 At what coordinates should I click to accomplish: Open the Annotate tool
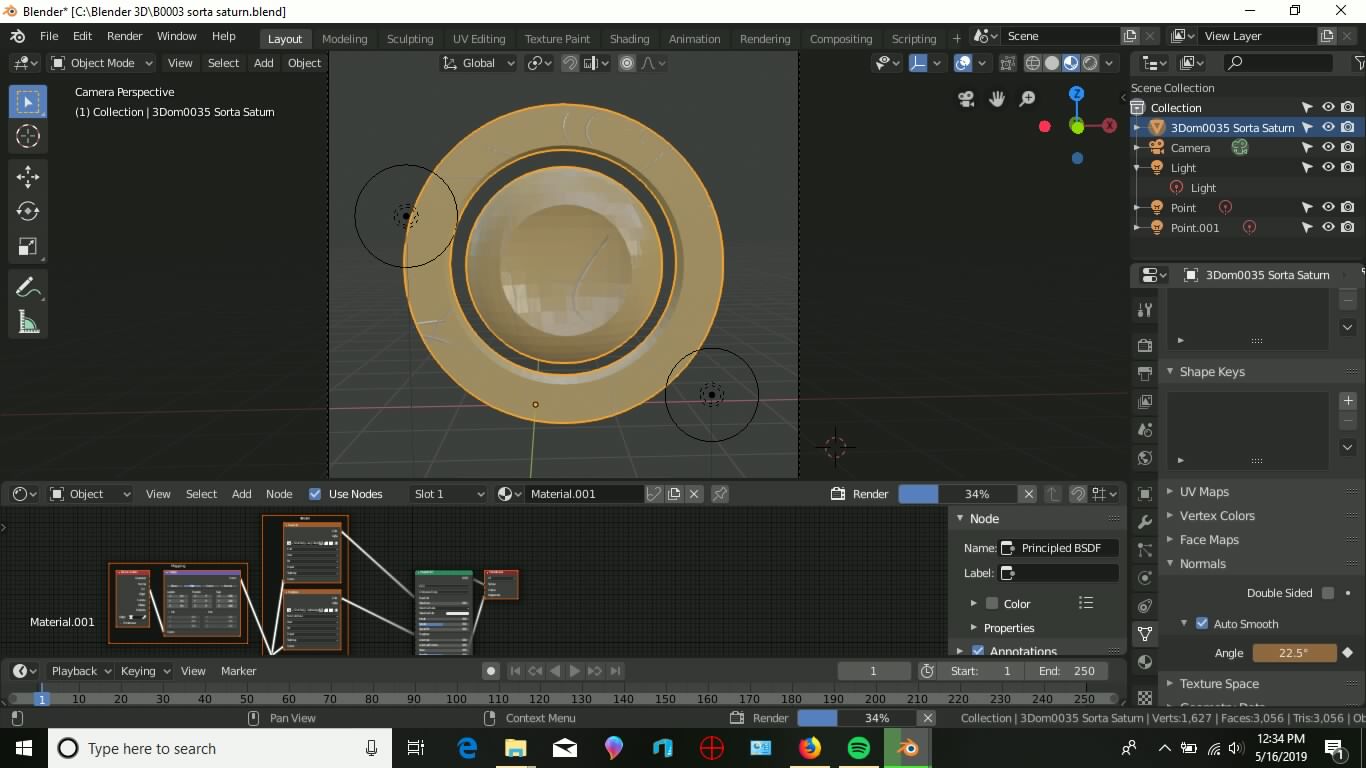click(x=28, y=287)
